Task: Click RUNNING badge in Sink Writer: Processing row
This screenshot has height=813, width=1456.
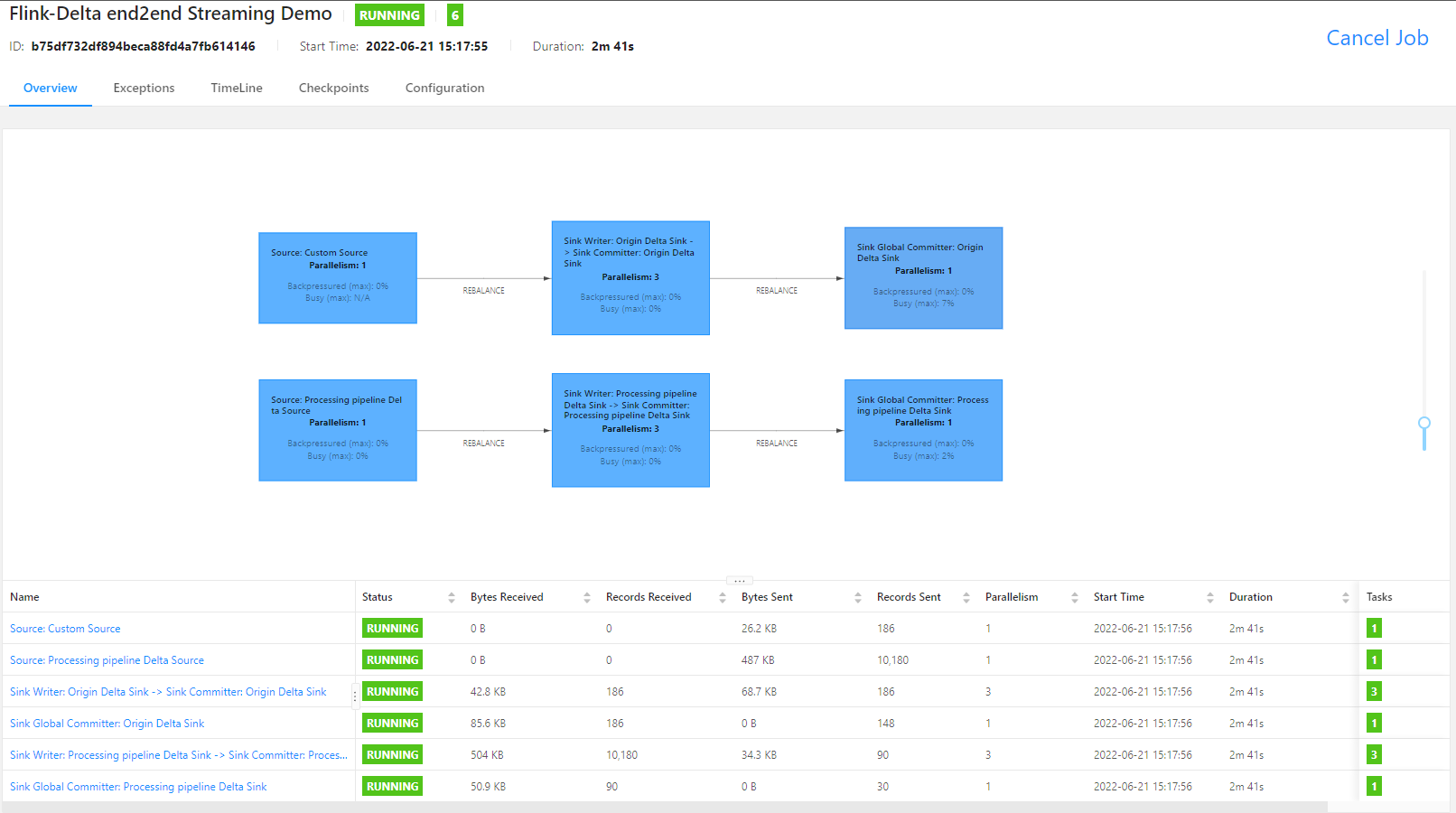Action: click(392, 755)
